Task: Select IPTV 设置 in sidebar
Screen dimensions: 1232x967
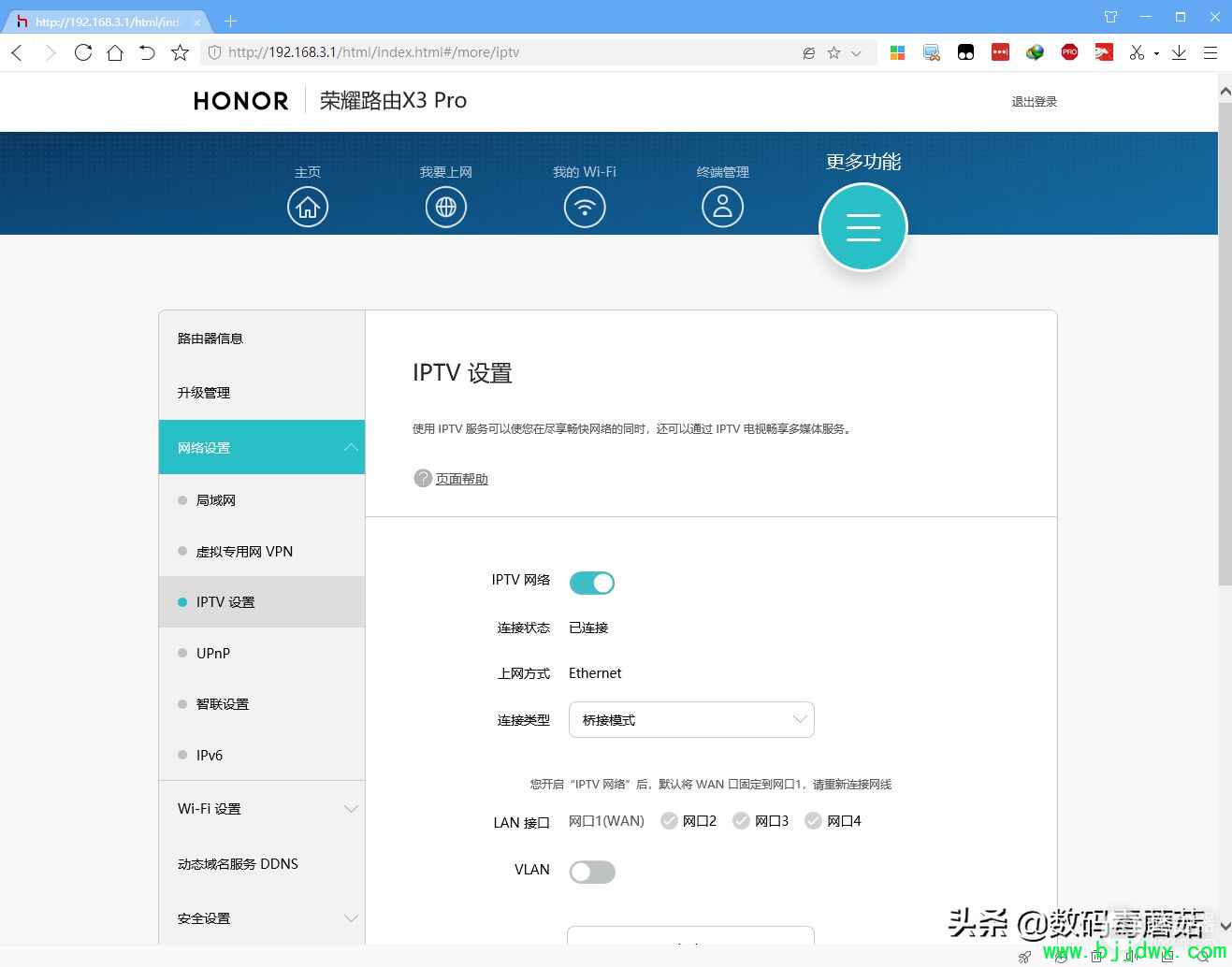Action: 262,601
